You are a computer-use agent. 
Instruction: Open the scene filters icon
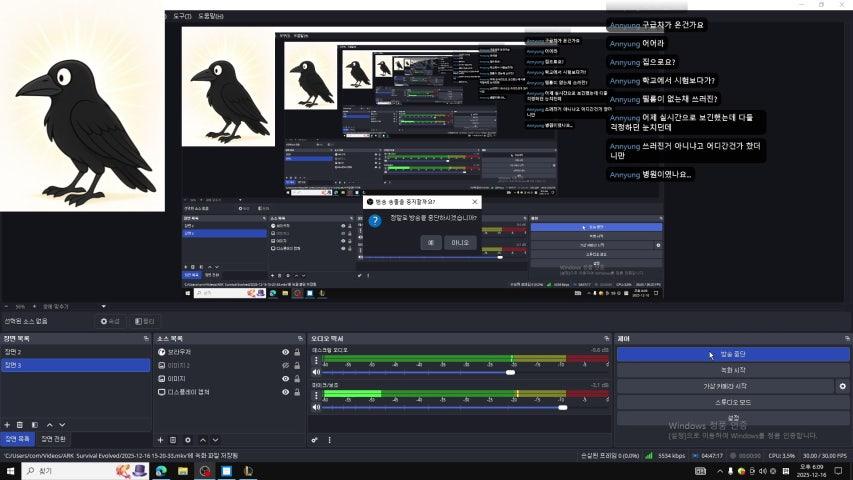pyautogui.click(x=34, y=425)
